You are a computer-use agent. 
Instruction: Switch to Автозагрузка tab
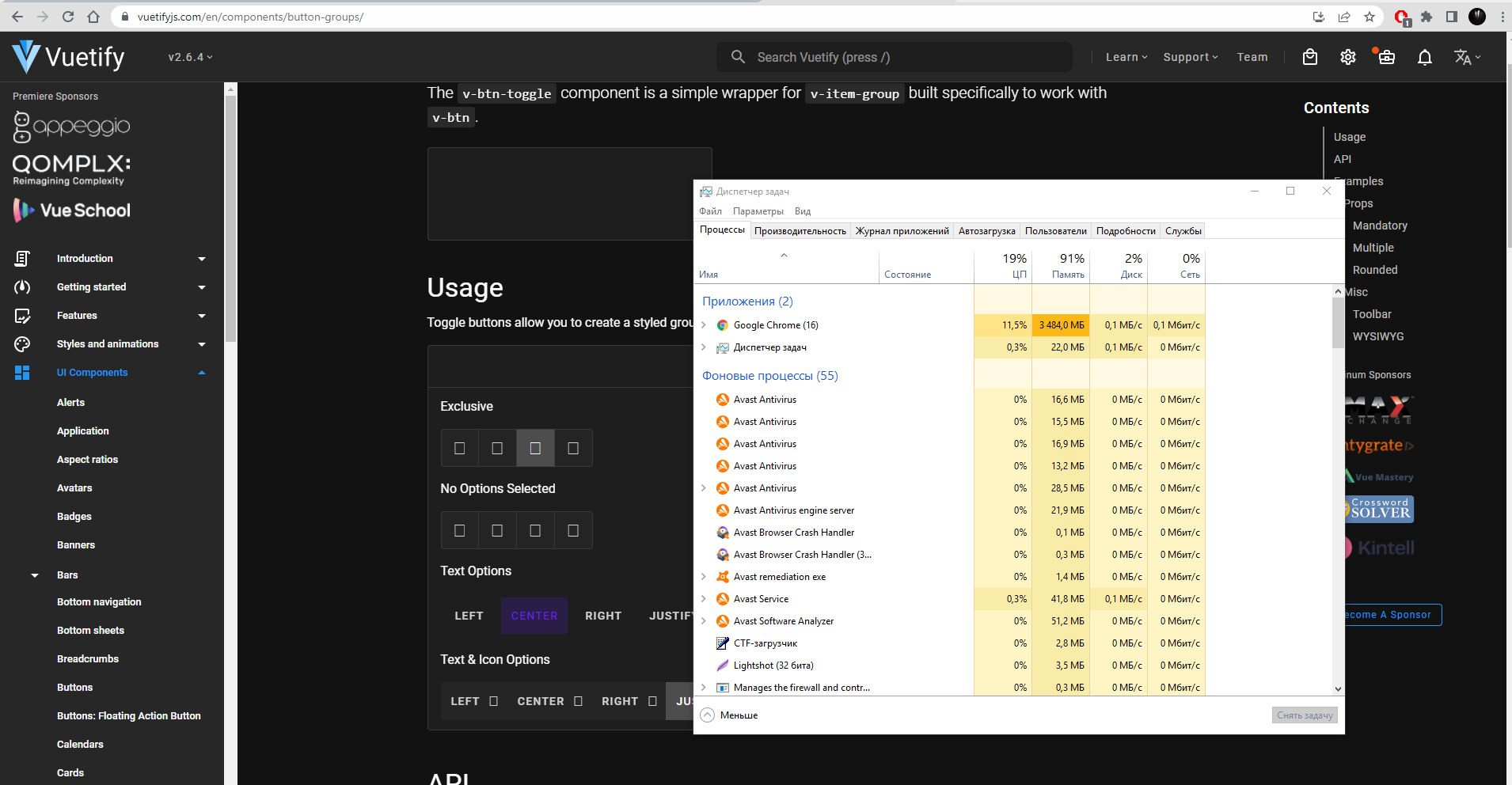[x=987, y=231]
